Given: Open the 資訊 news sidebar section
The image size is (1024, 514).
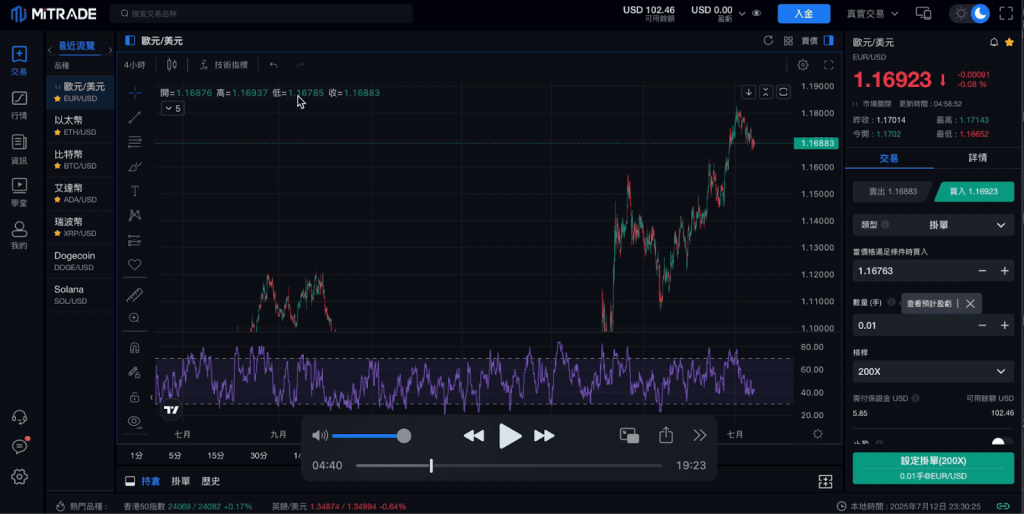Looking at the screenshot, I should point(19,149).
